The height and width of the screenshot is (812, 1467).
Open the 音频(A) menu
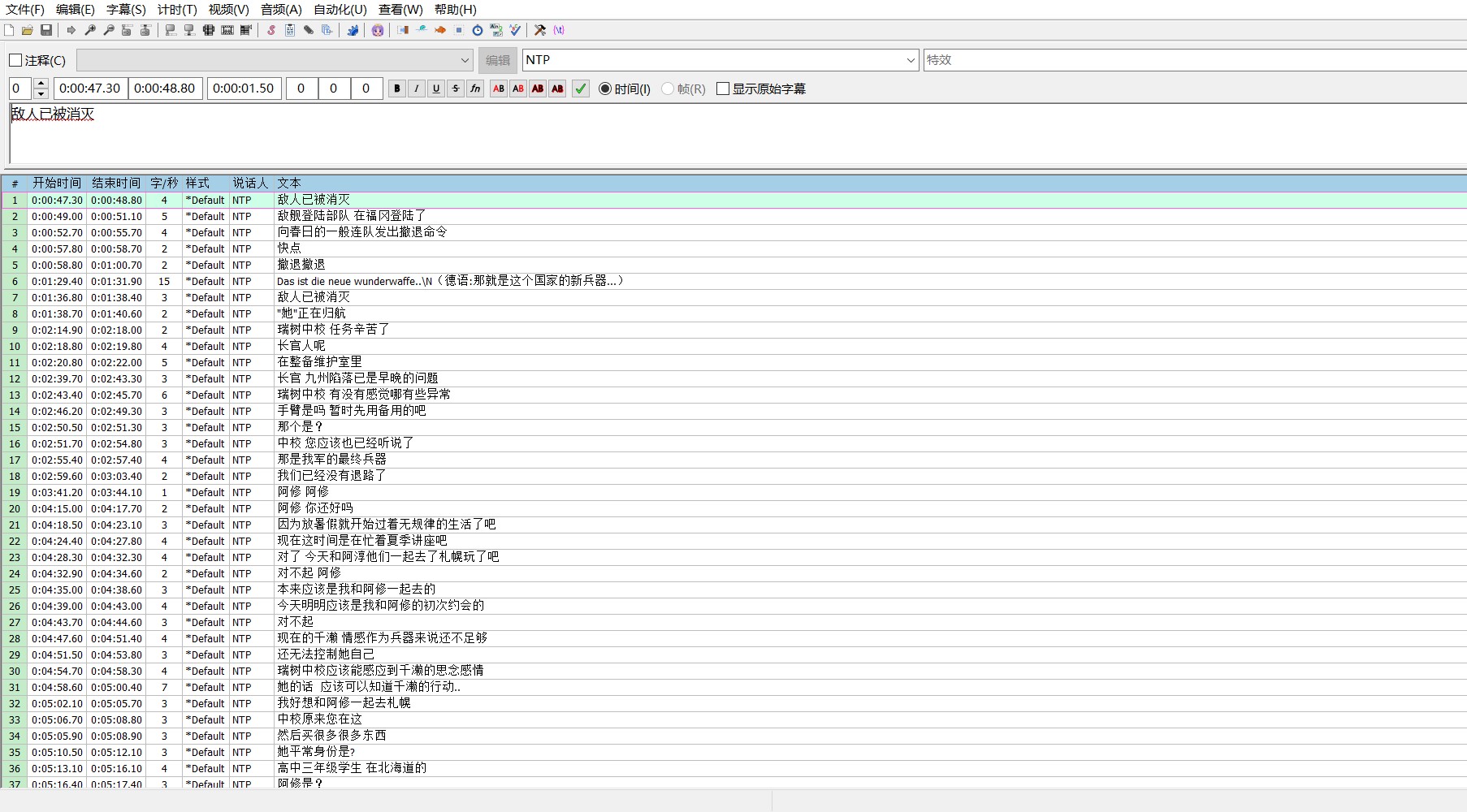(281, 10)
